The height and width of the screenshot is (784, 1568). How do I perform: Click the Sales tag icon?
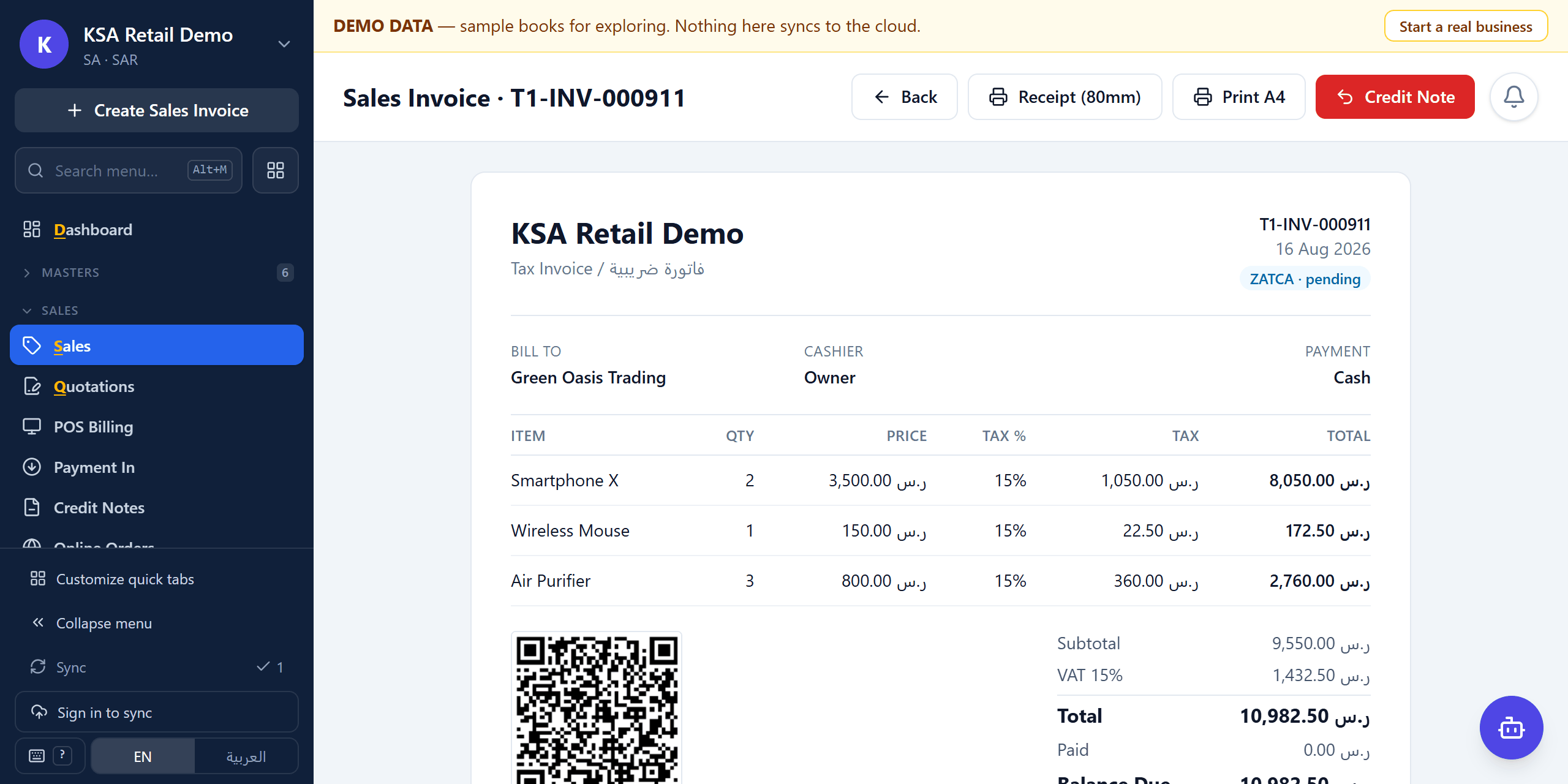click(32, 345)
